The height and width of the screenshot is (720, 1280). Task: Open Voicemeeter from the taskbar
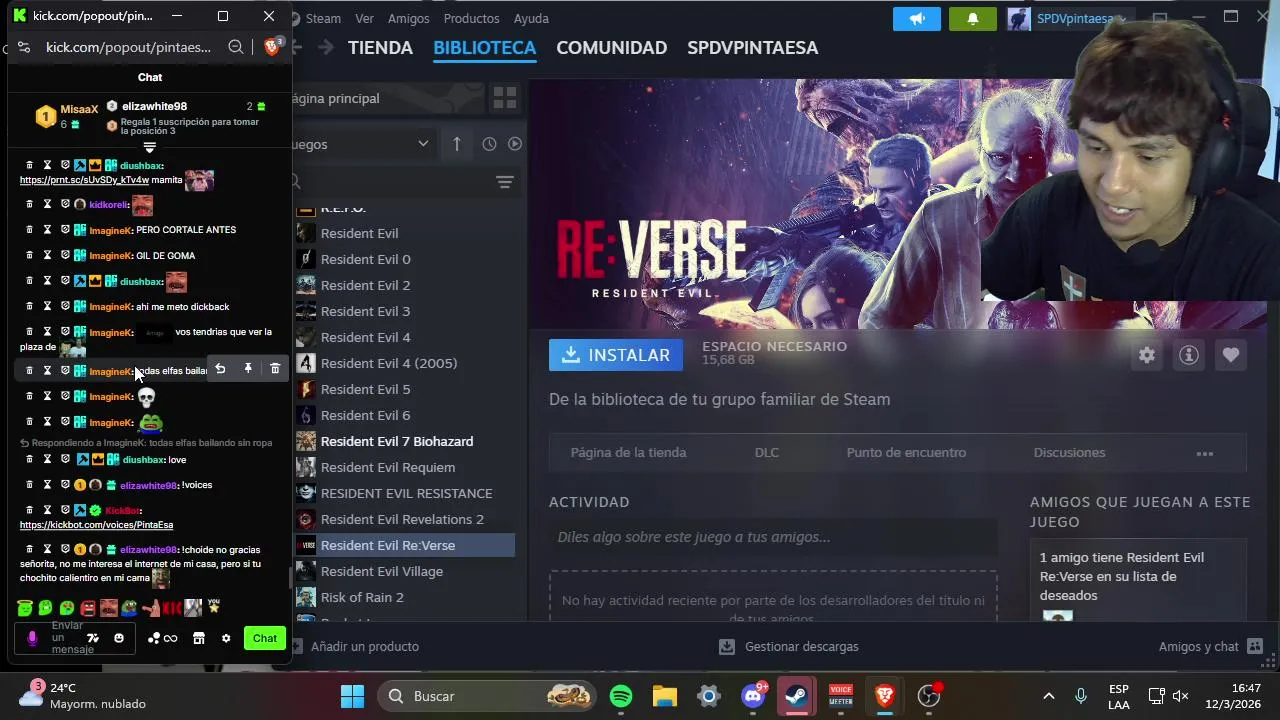click(841, 696)
